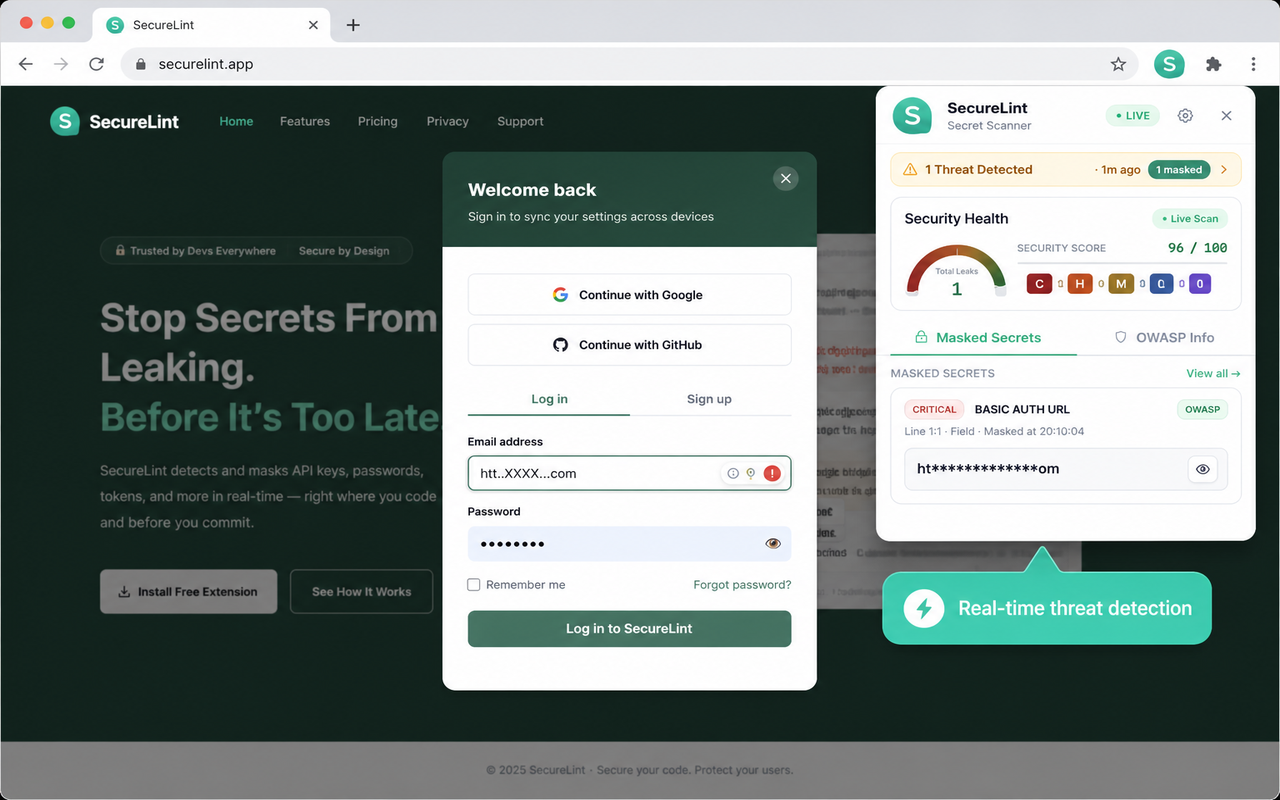The width and height of the screenshot is (1280, 800).
Task: Go back in browser history
Action: [x=26, y=64]
